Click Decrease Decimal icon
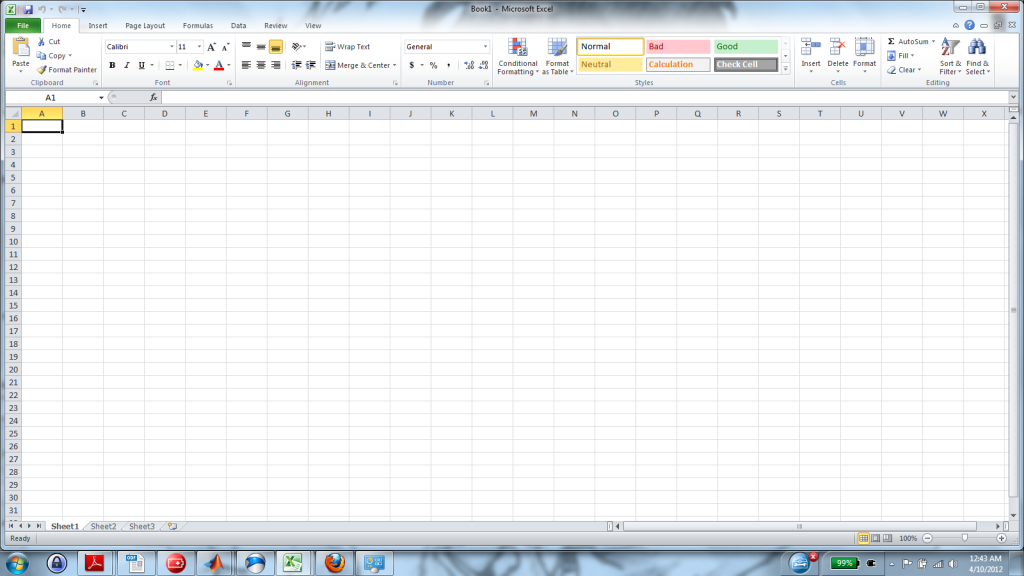1024x576 pixels. coord(483,65)
